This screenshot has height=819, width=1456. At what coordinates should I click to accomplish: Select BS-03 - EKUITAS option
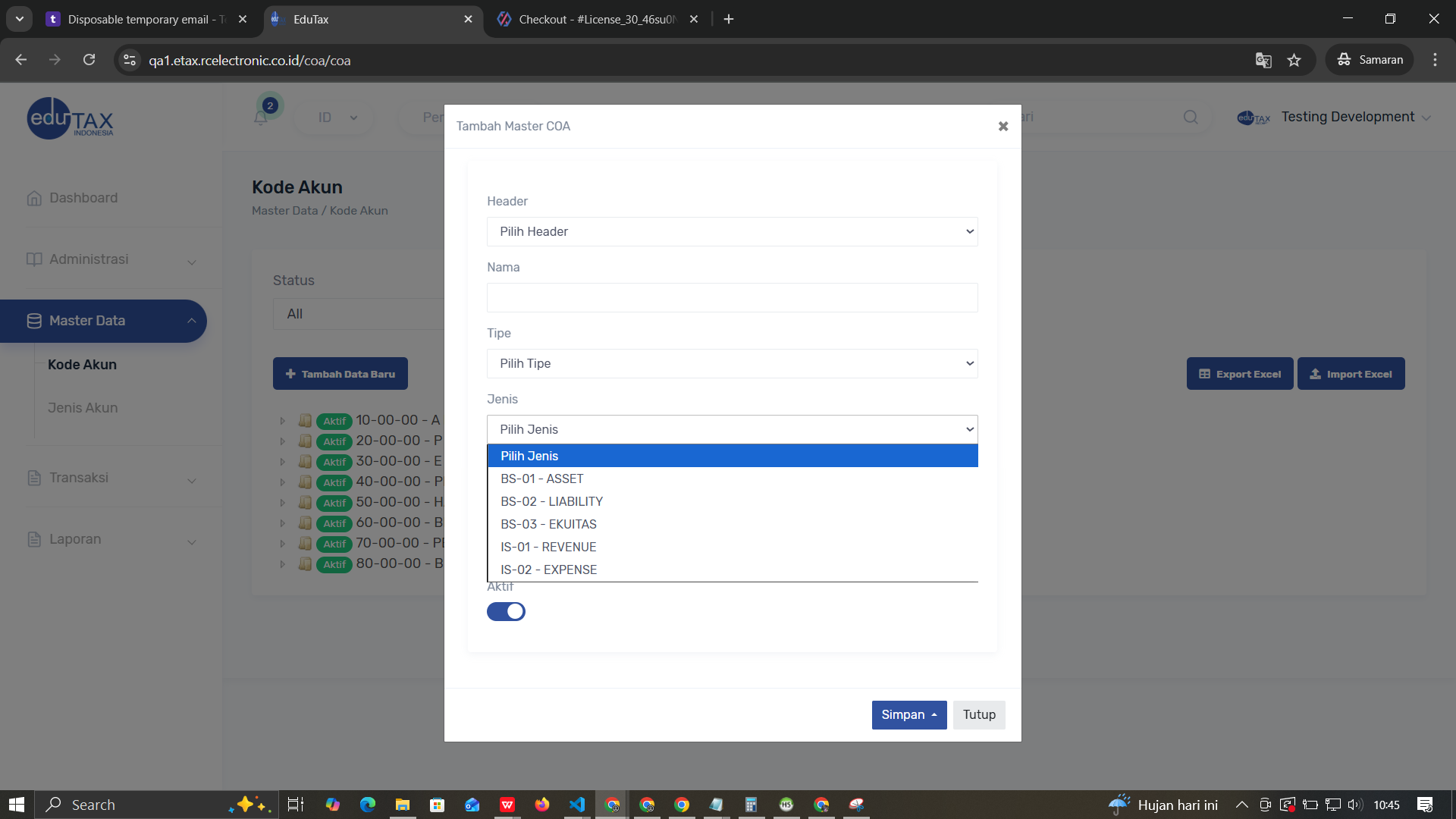click(548, 524)
